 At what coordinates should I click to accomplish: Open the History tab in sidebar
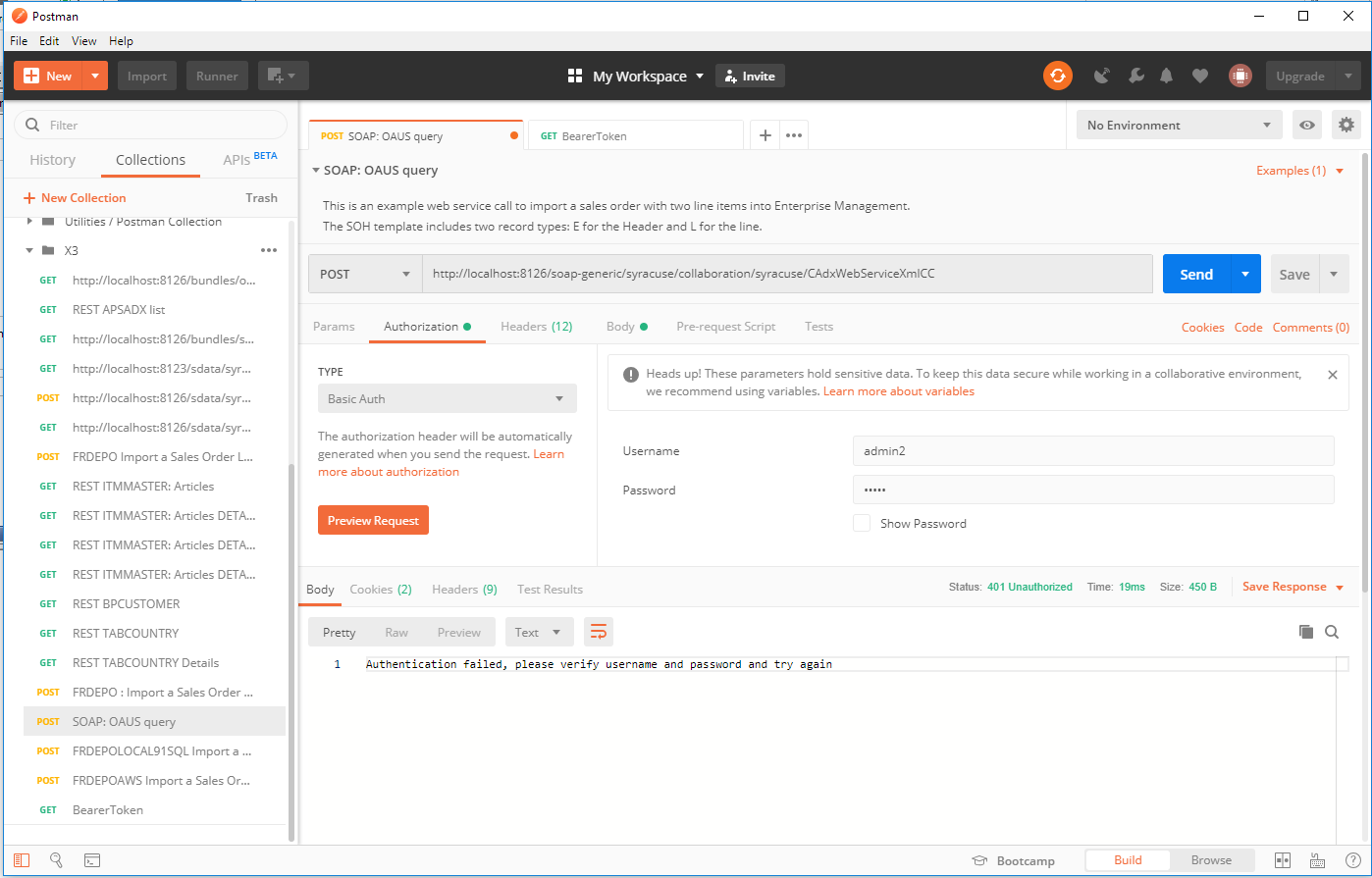pyautogui.click(x=52, y=160)
